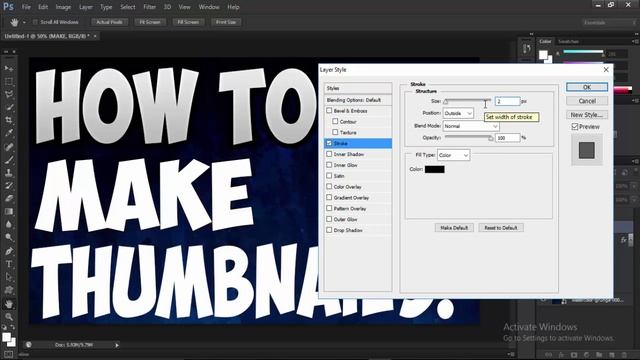Viewport: 640px width, 360px height.
Task: Select the Dodge tool
Action: click(9, 238)
